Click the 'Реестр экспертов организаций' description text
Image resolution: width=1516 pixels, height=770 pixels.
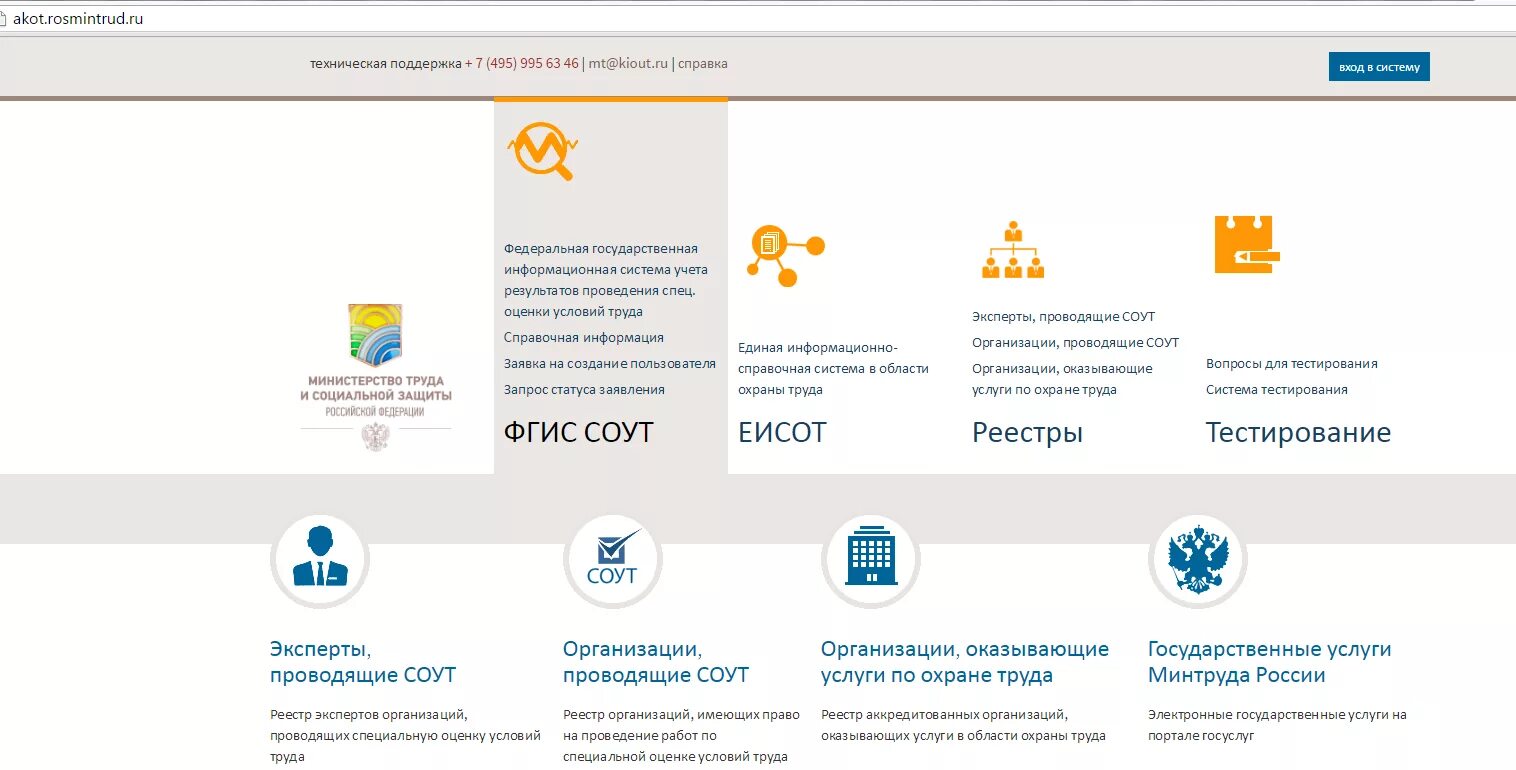(x=405, y=736)
